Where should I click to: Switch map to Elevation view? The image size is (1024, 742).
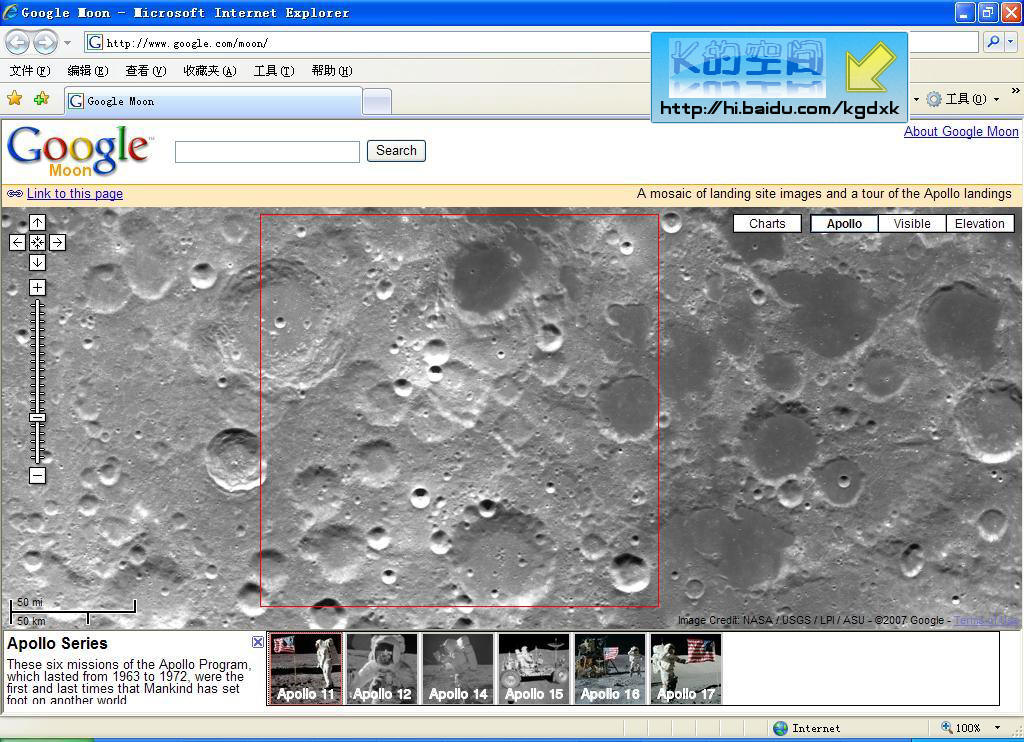click(979, 224)
